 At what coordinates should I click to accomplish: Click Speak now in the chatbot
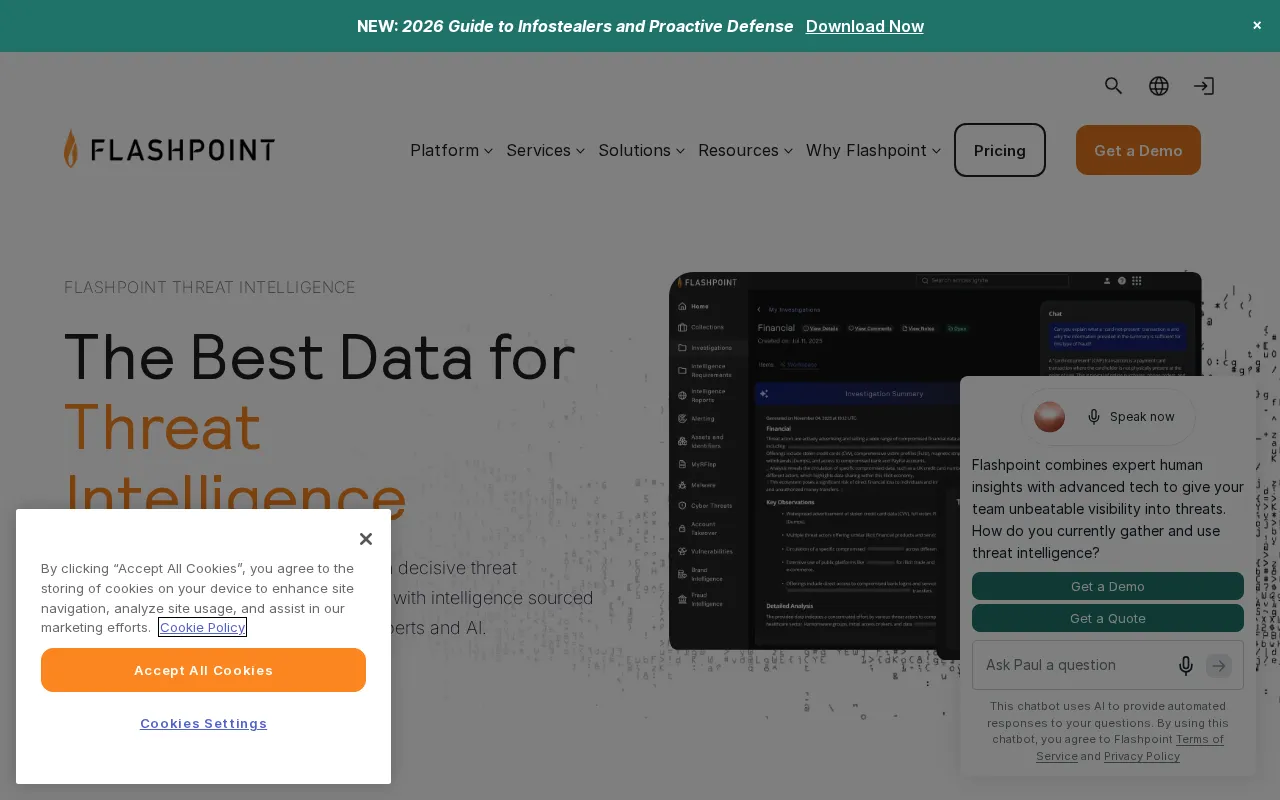click(x=1131, y=417)
